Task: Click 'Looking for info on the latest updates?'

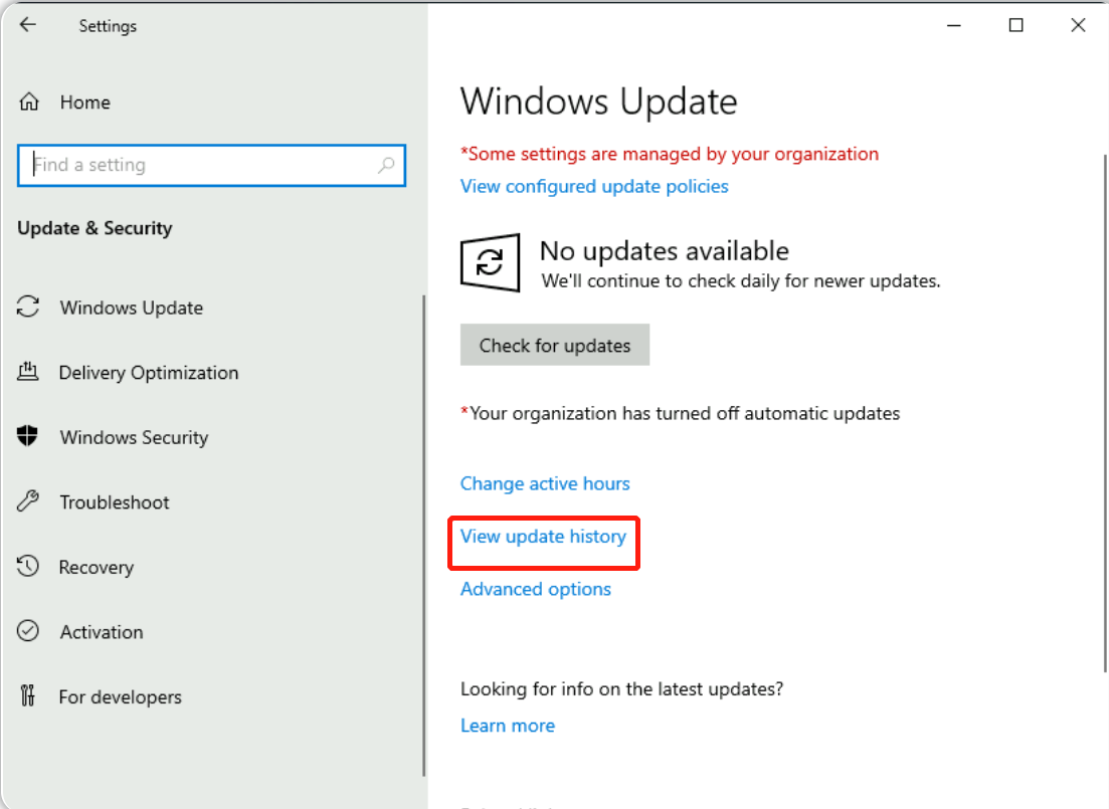Action: 622,689
